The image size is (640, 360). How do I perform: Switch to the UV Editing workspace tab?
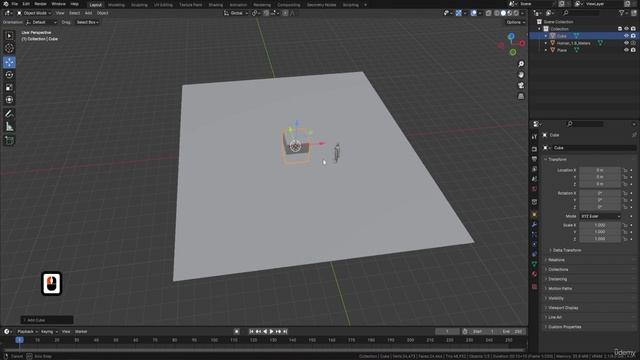[x=163, y=5]
